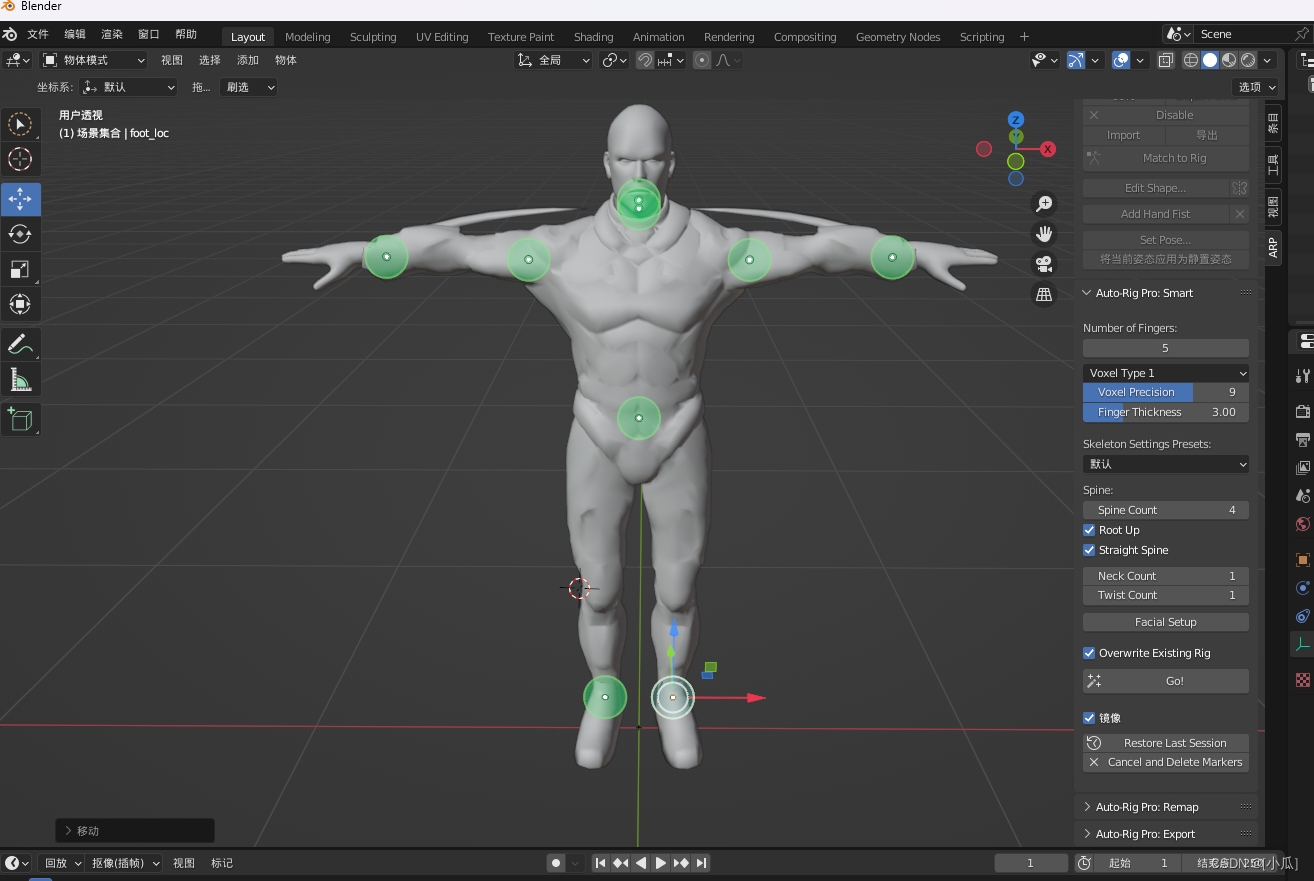
Task: Open the Object properties orange square tab
Action: point(1302,559)
